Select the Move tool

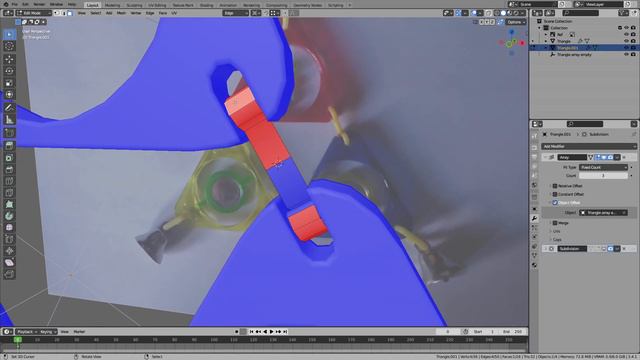9,59
